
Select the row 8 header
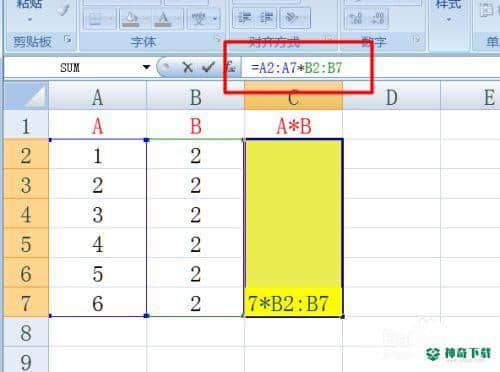tap(26, 333)
